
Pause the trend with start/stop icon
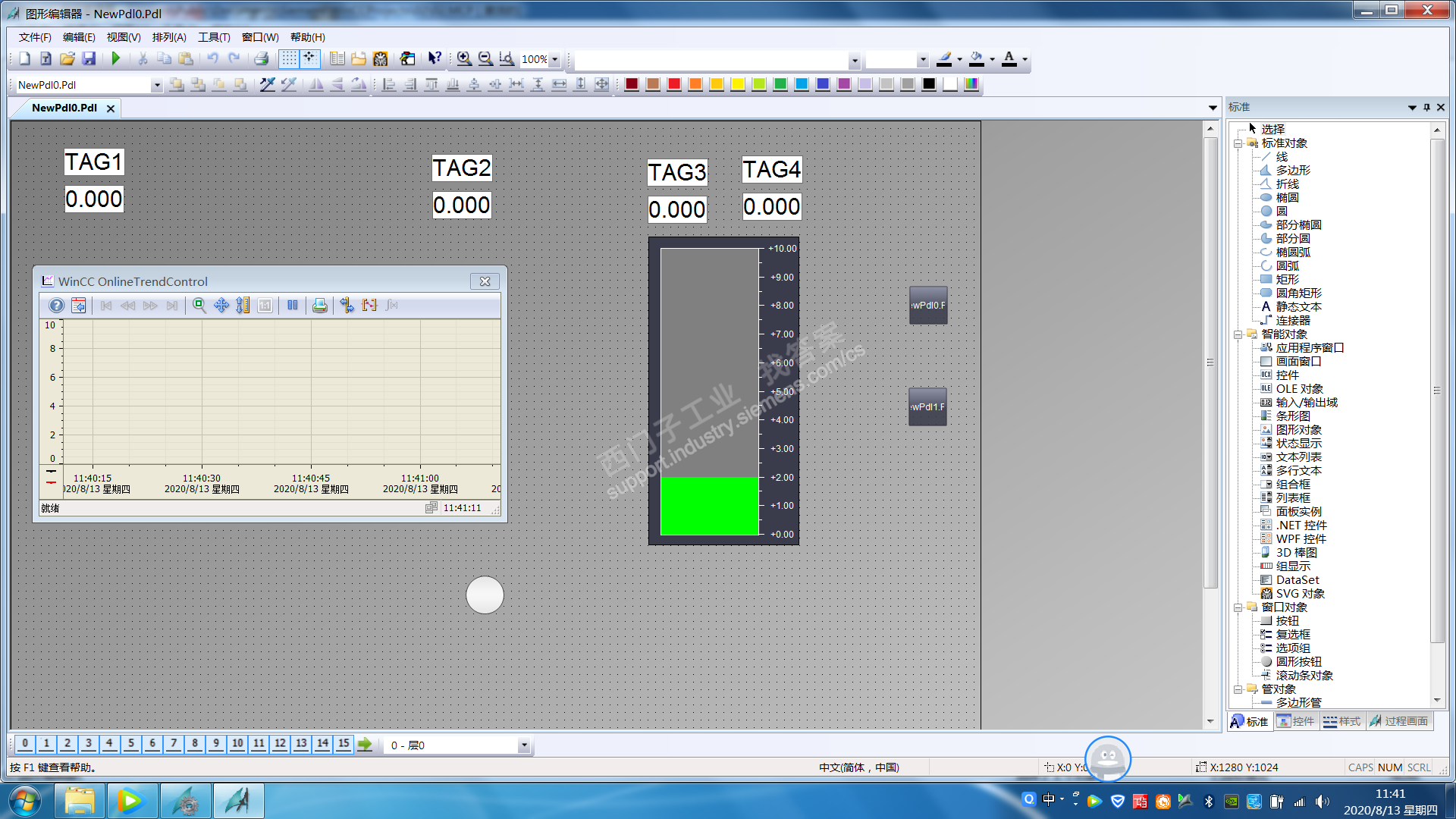click(x=293, y=305)
